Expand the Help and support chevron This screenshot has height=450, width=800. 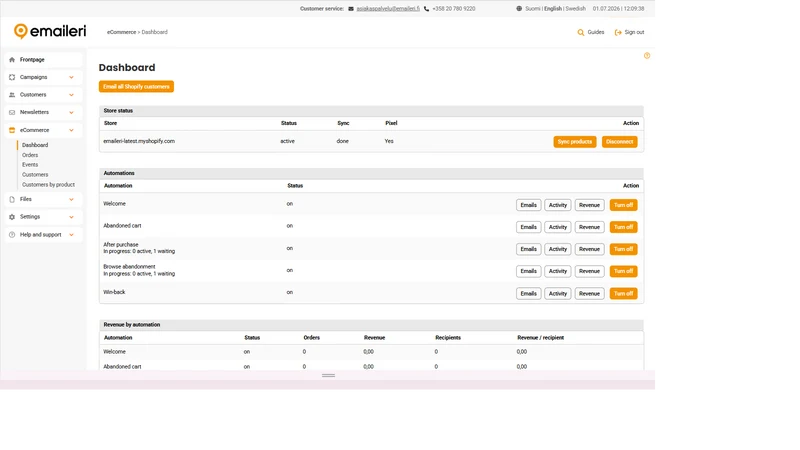[x=71, y=235]
